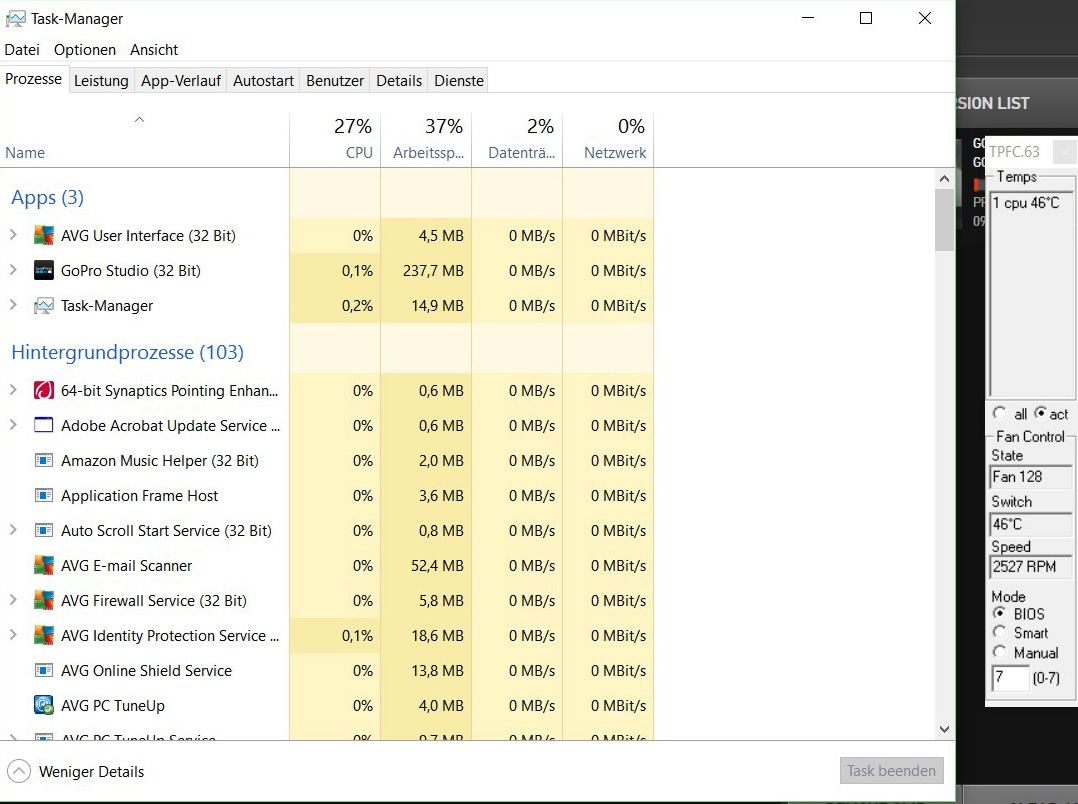Click the scrollbar up arrow

tap(944, 179)
